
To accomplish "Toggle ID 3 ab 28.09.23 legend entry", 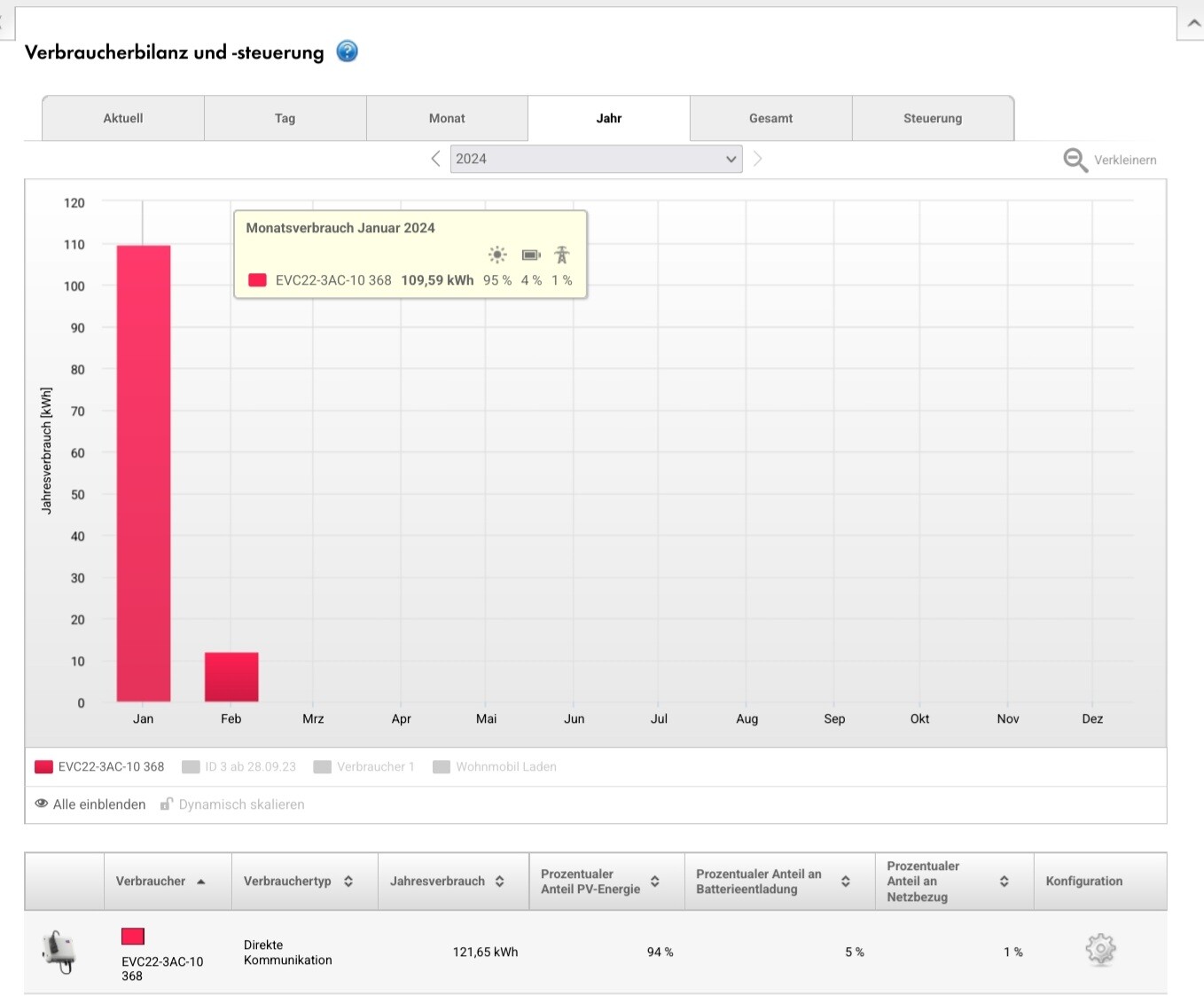I will (x=239, y=767).
